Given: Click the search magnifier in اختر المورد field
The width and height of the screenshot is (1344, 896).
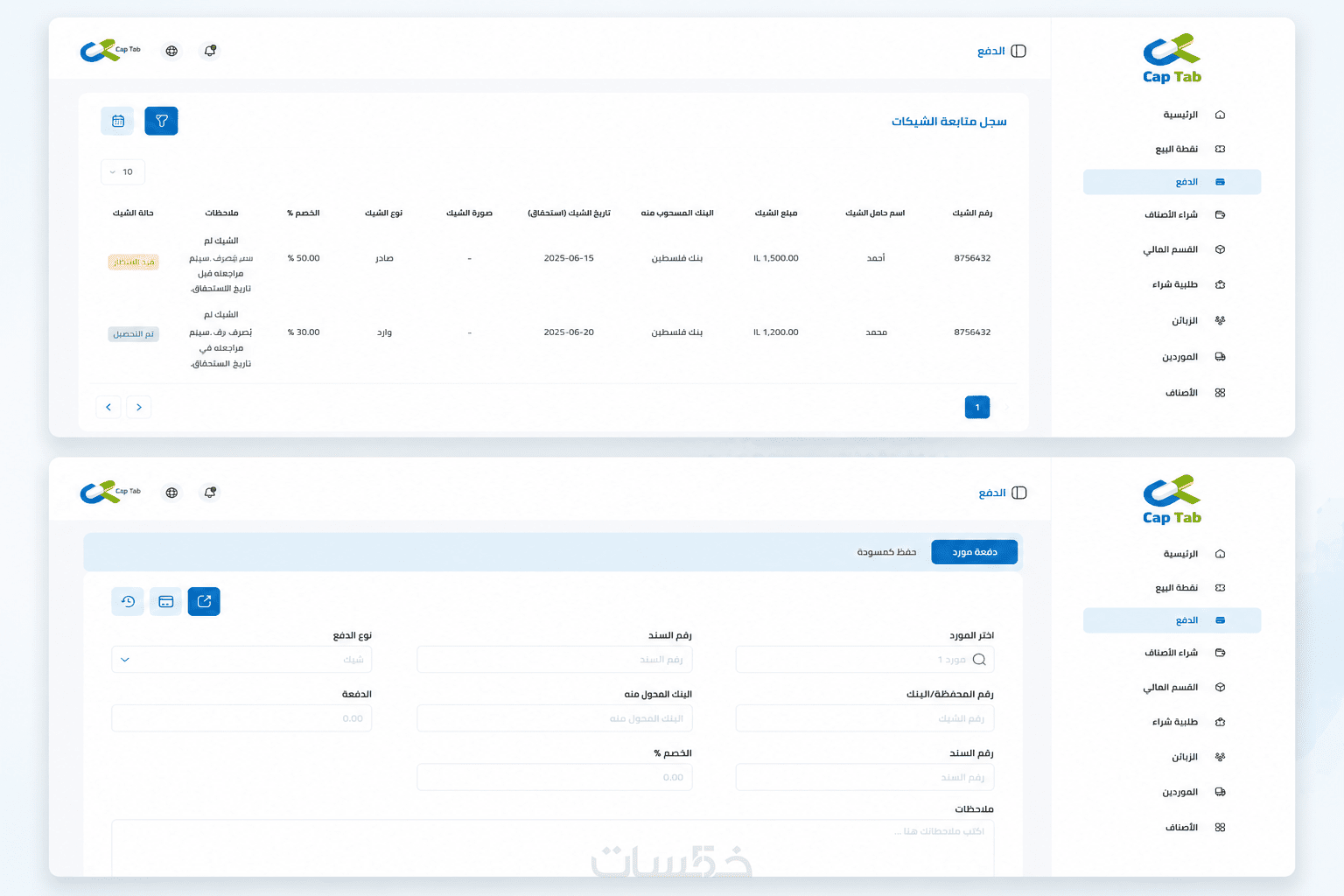Looking at the screenshot, I should (x=979, y=660).
